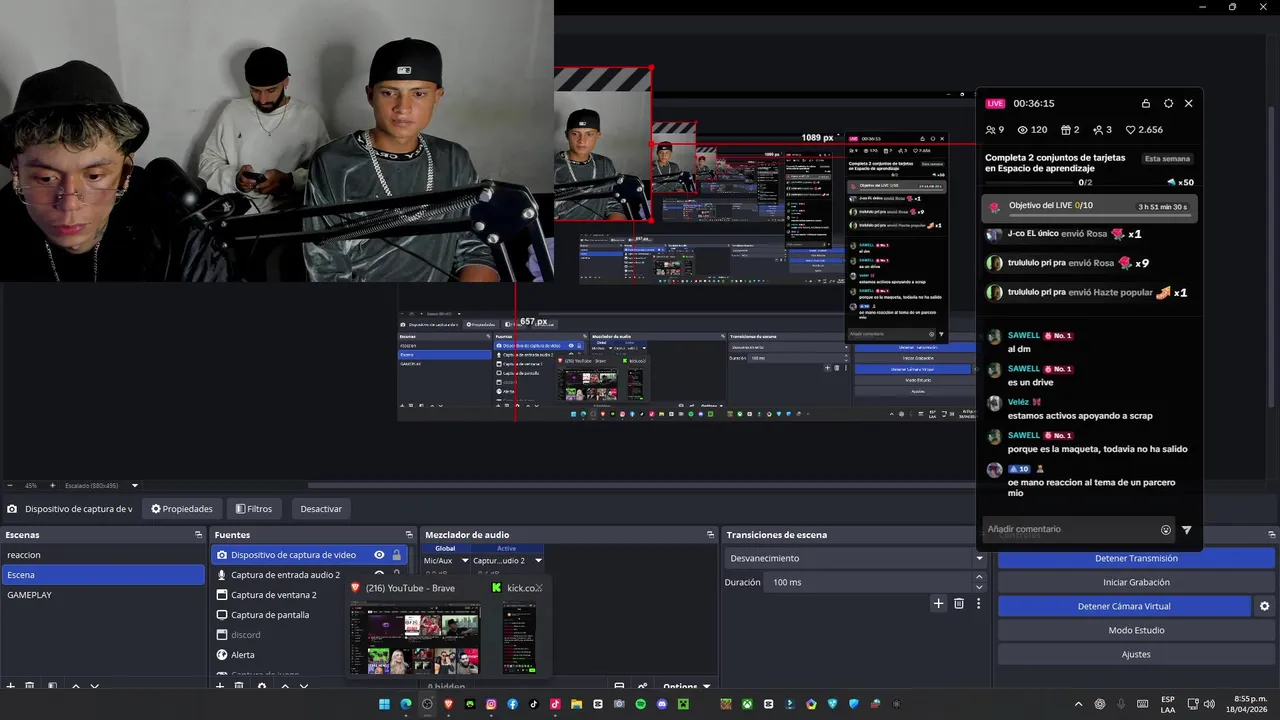Open Escalado preview scaling dropdown
Screen dimensions: 1280x720
135,486
